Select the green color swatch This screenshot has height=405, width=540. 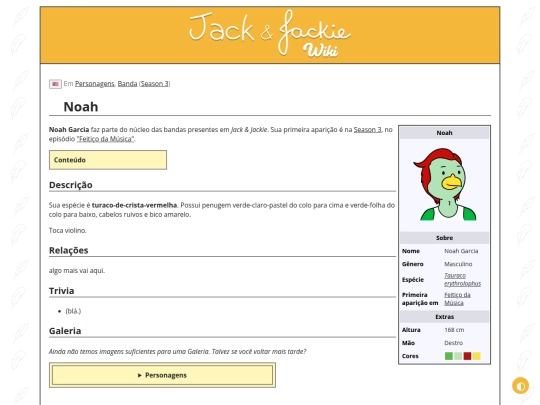tap(449, 356)
